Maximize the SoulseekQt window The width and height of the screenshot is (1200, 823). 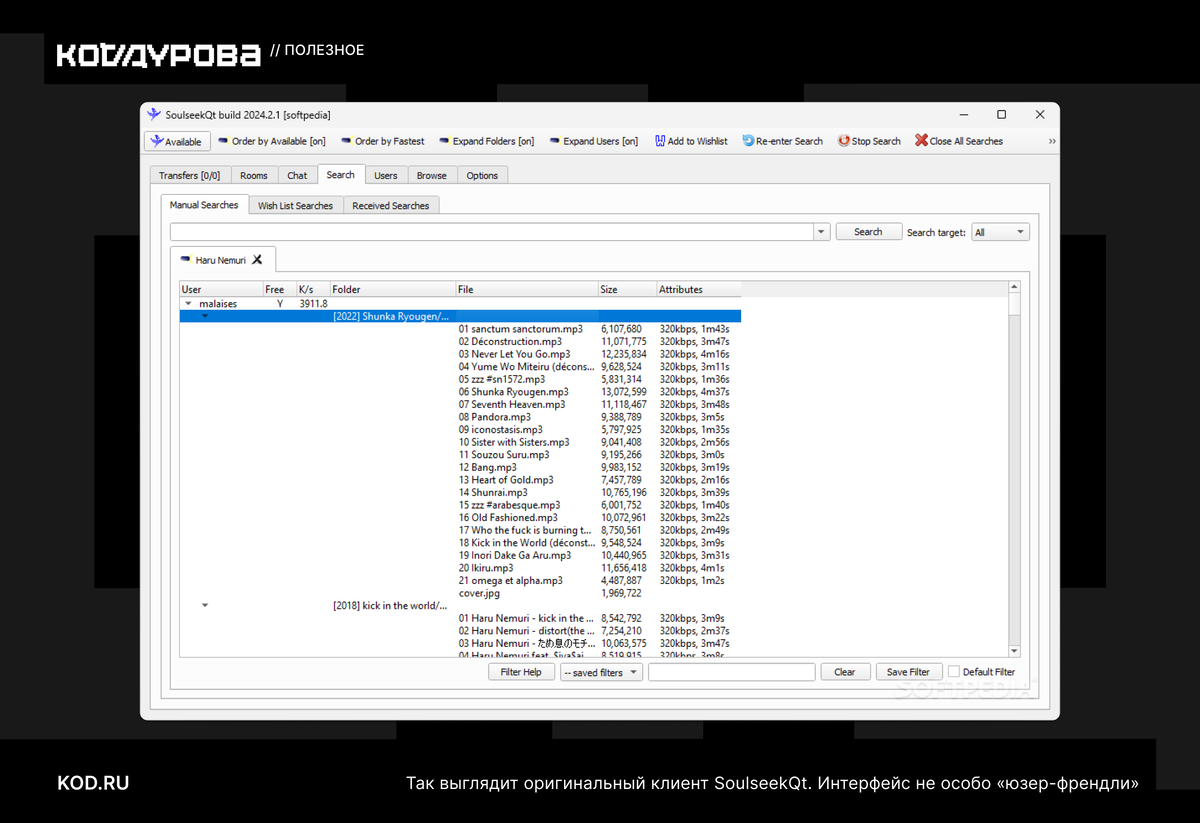pos(1001,115)
